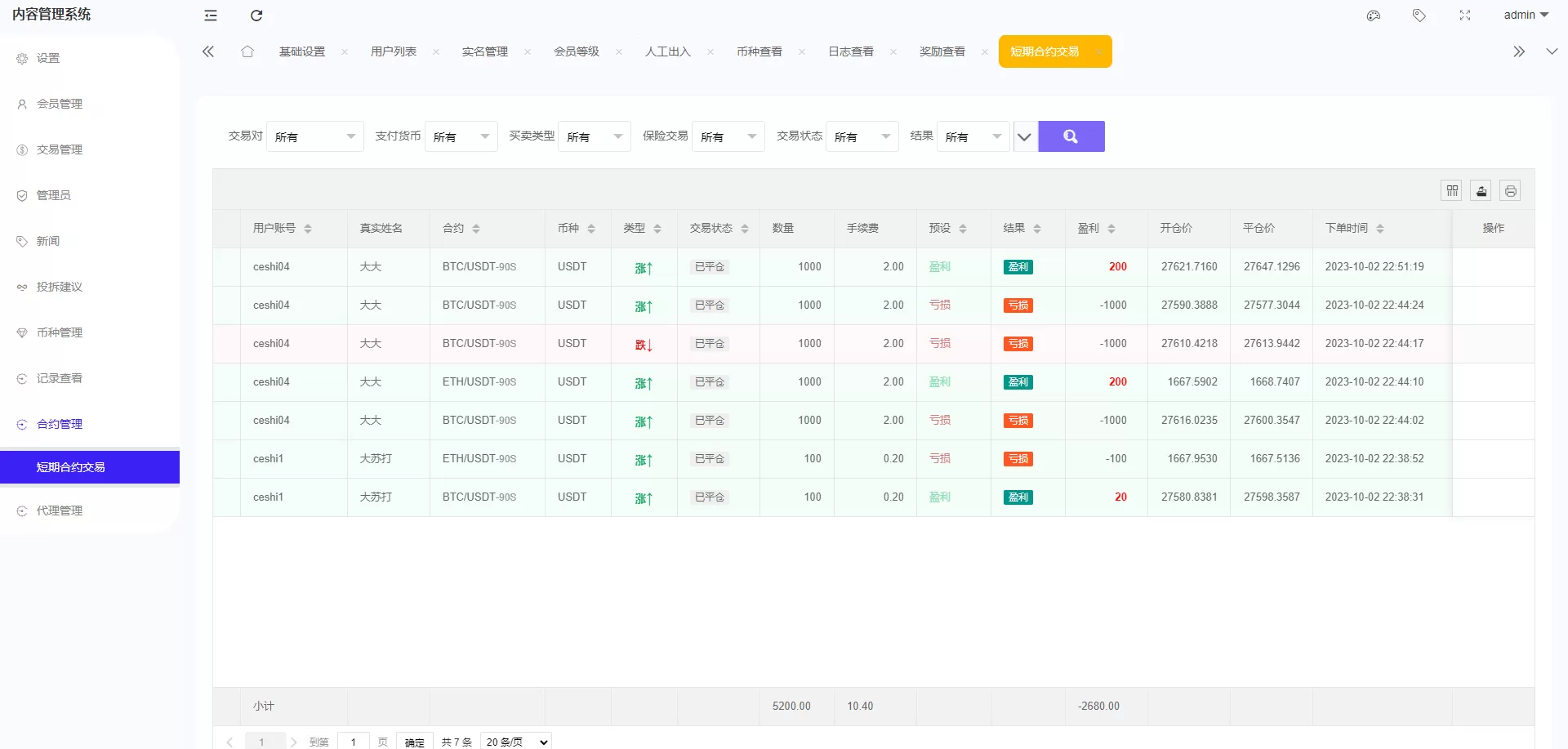Sort by 用户账号 column
This screenshot has height=749, width=1568.
308,229
